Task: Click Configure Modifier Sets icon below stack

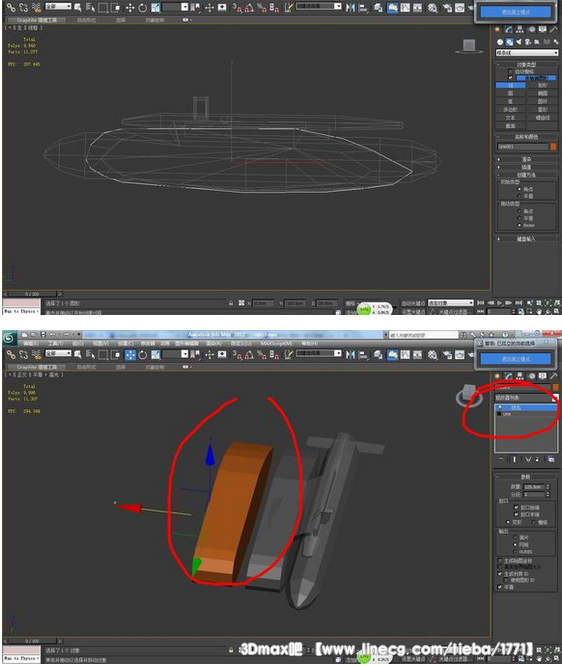Action: point(551,459)
